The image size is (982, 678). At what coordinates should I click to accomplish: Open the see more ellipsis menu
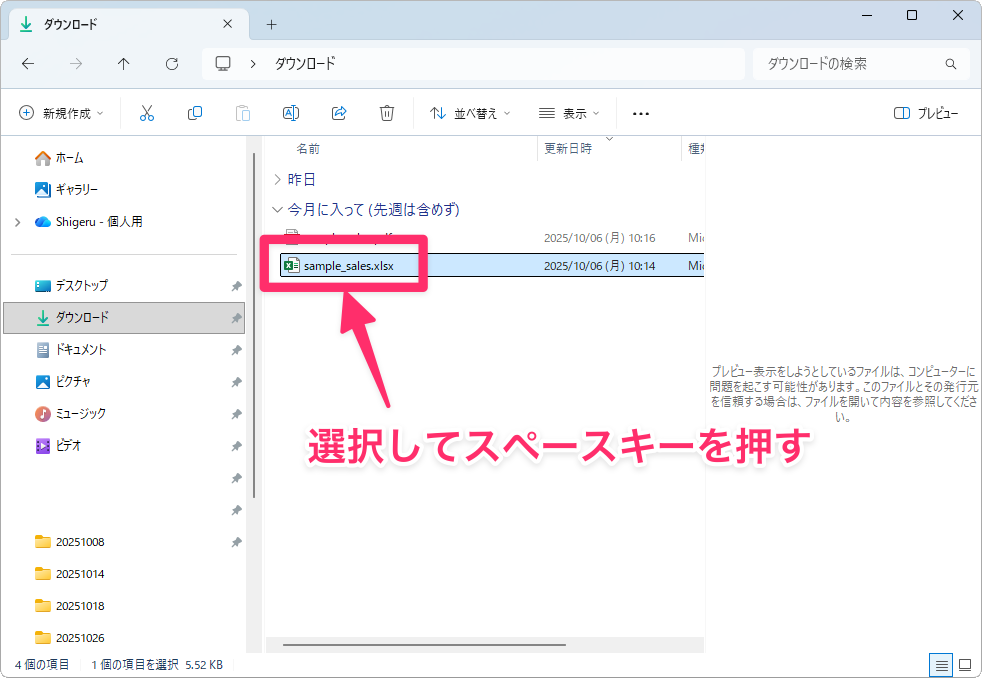641,114
